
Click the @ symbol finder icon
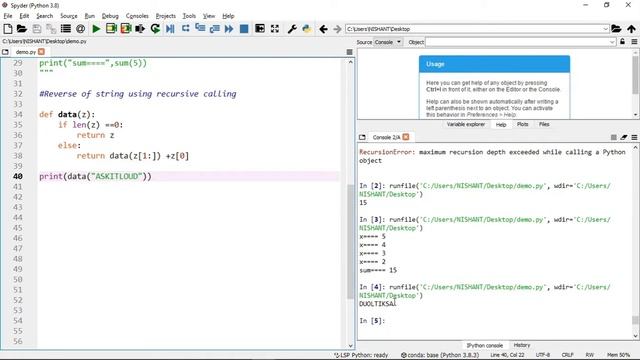(80, 29)
